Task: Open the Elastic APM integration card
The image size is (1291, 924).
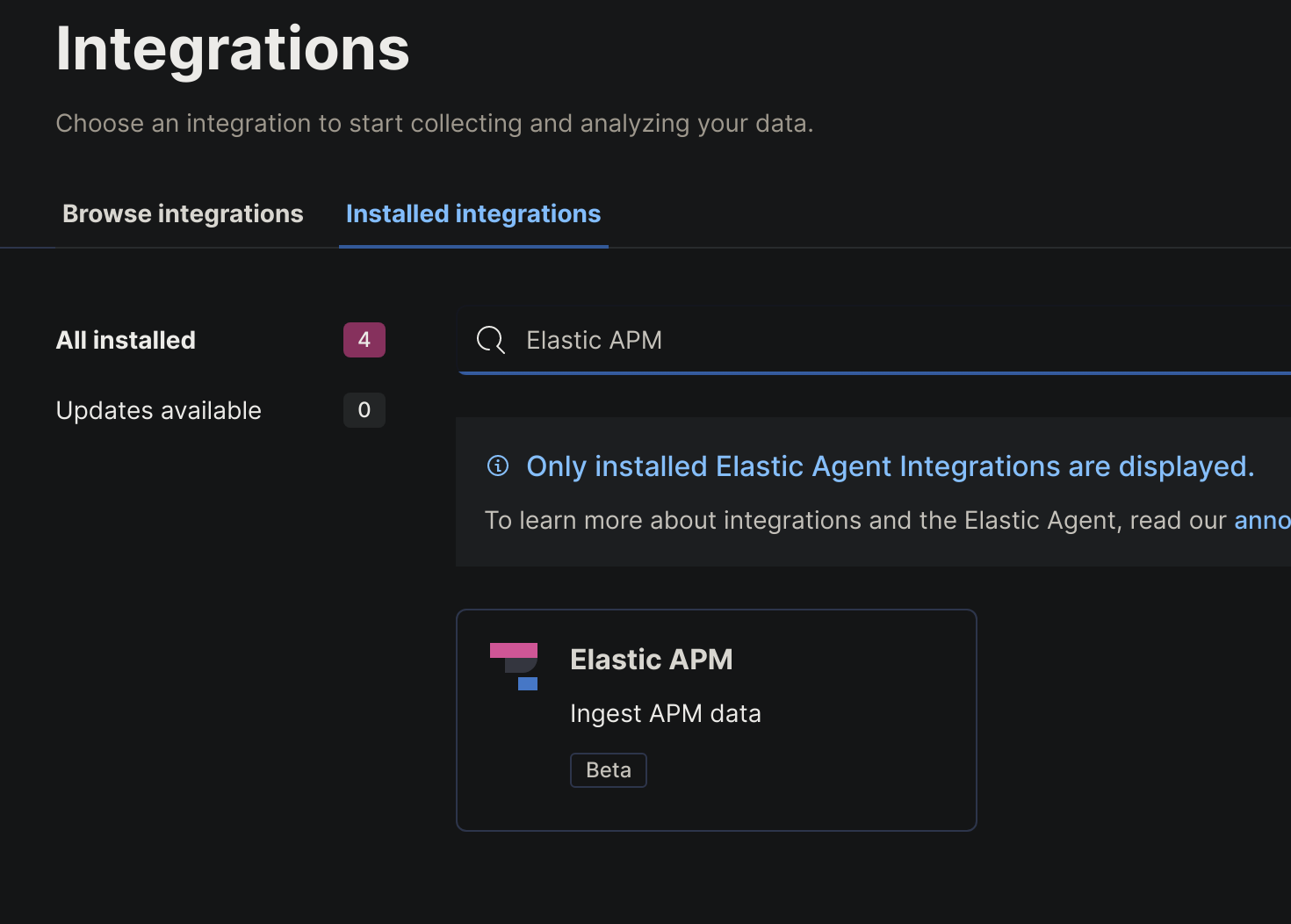Action: tap(716, 720)
